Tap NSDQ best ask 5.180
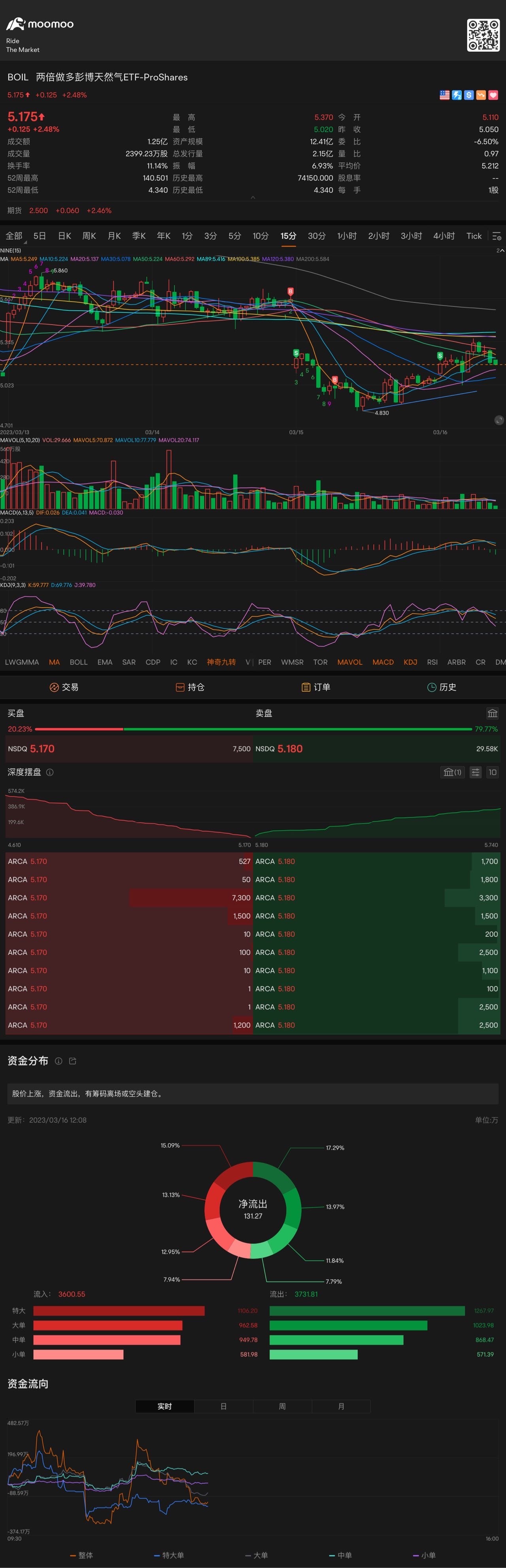This screenshot has height=1568, width=506. tap(377, 749)
